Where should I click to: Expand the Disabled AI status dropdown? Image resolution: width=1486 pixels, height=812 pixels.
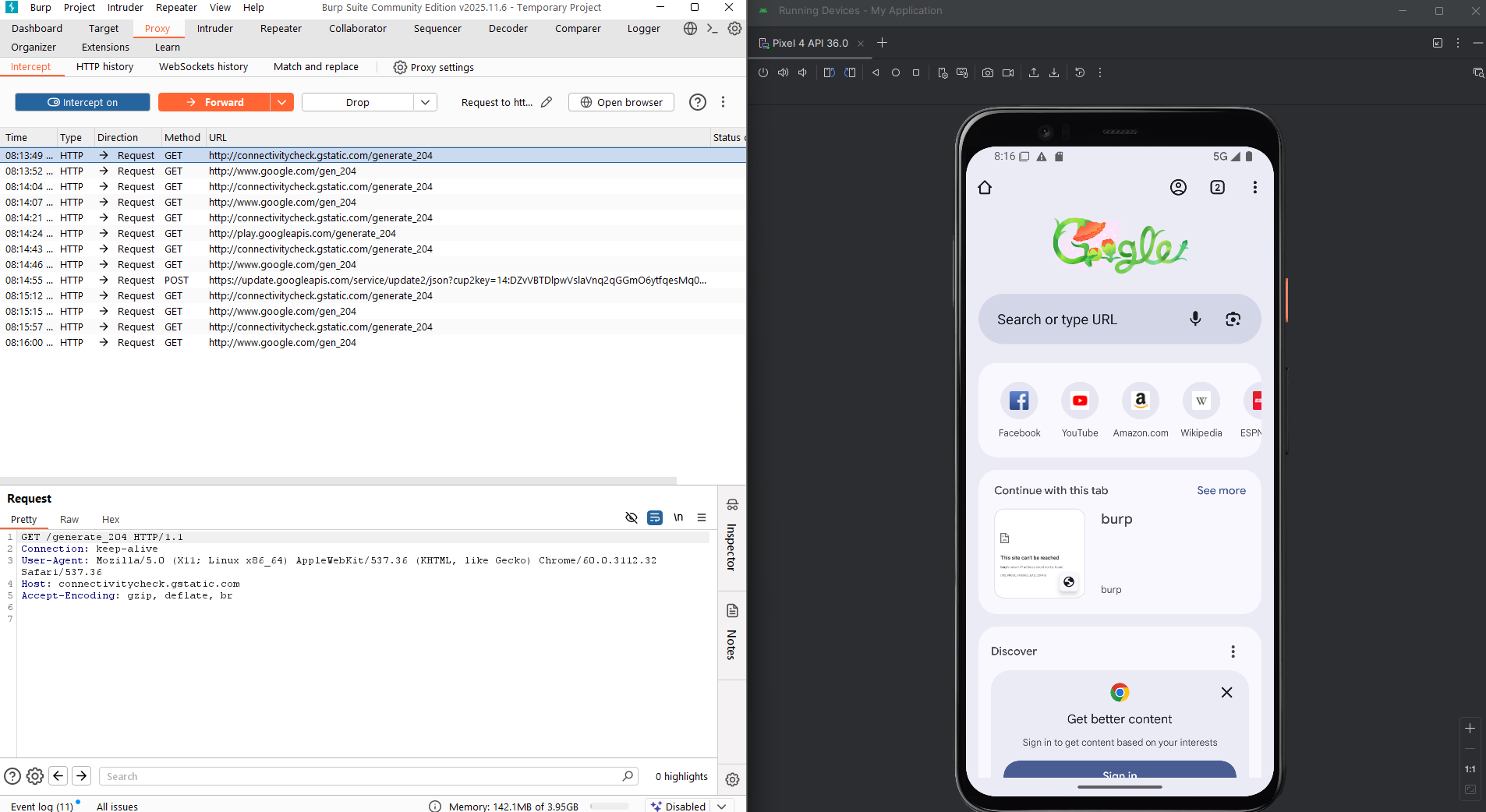722,806
